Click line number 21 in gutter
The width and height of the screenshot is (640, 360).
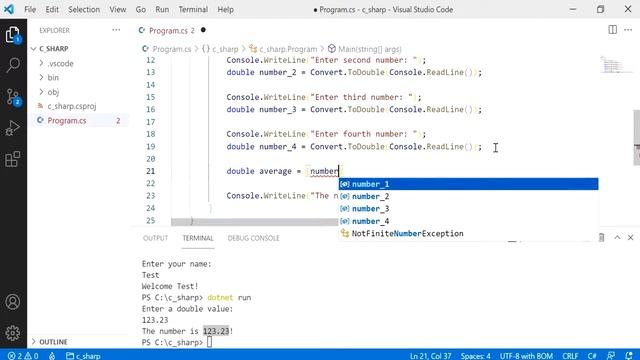pyautogui.click(x=151, y=171)
